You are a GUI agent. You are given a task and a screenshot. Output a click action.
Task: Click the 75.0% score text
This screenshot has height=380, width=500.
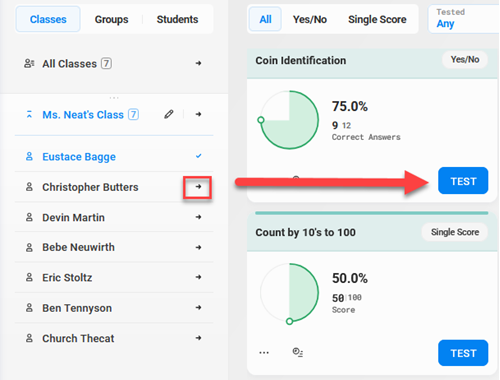(x=350, y=106)
